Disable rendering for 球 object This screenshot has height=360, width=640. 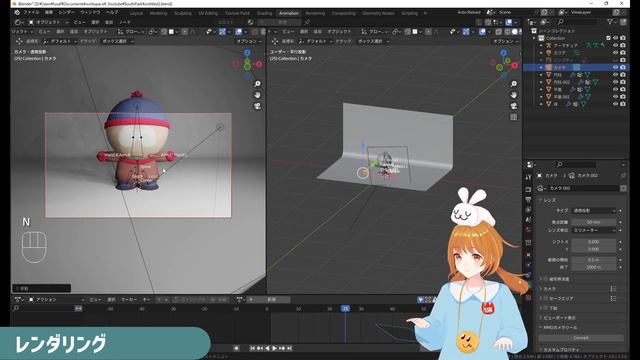pyautogui.click(x=623, y=104)
